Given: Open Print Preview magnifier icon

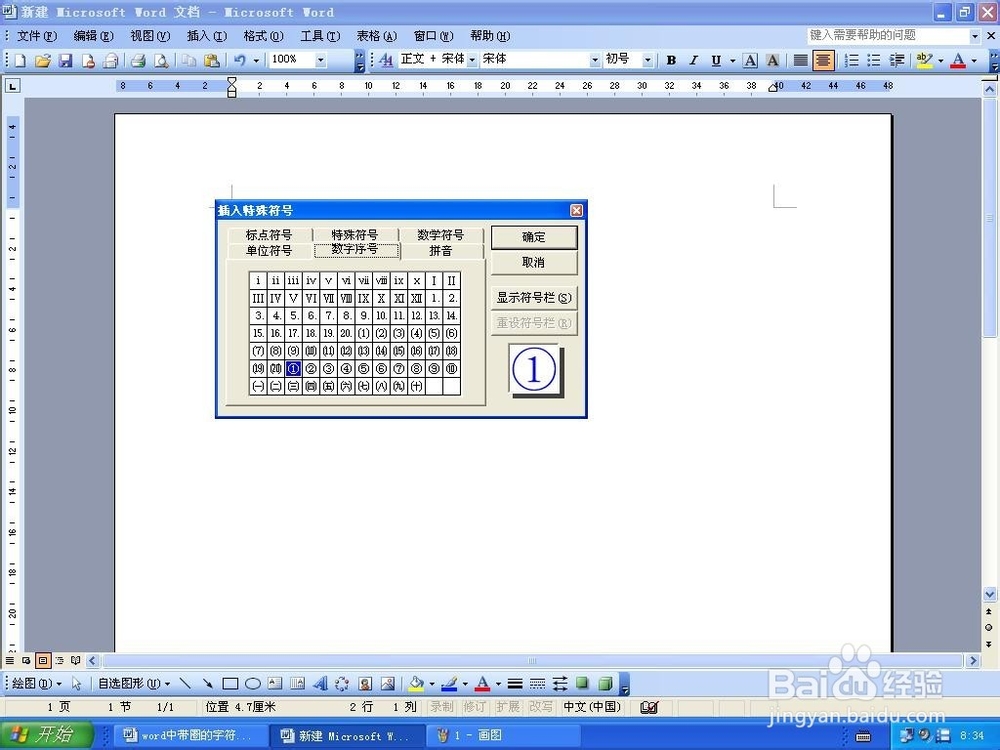Looking at the screenshot, I should click(161, 61).
